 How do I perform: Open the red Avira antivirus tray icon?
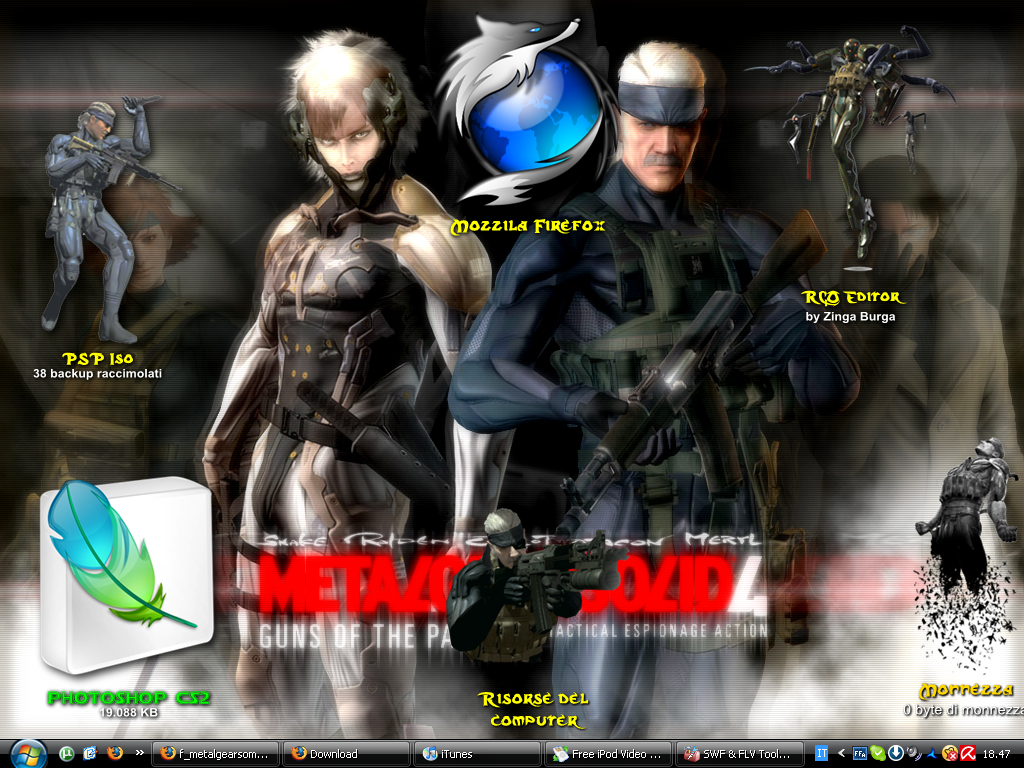pyautogui.click(x=968, y=754)
